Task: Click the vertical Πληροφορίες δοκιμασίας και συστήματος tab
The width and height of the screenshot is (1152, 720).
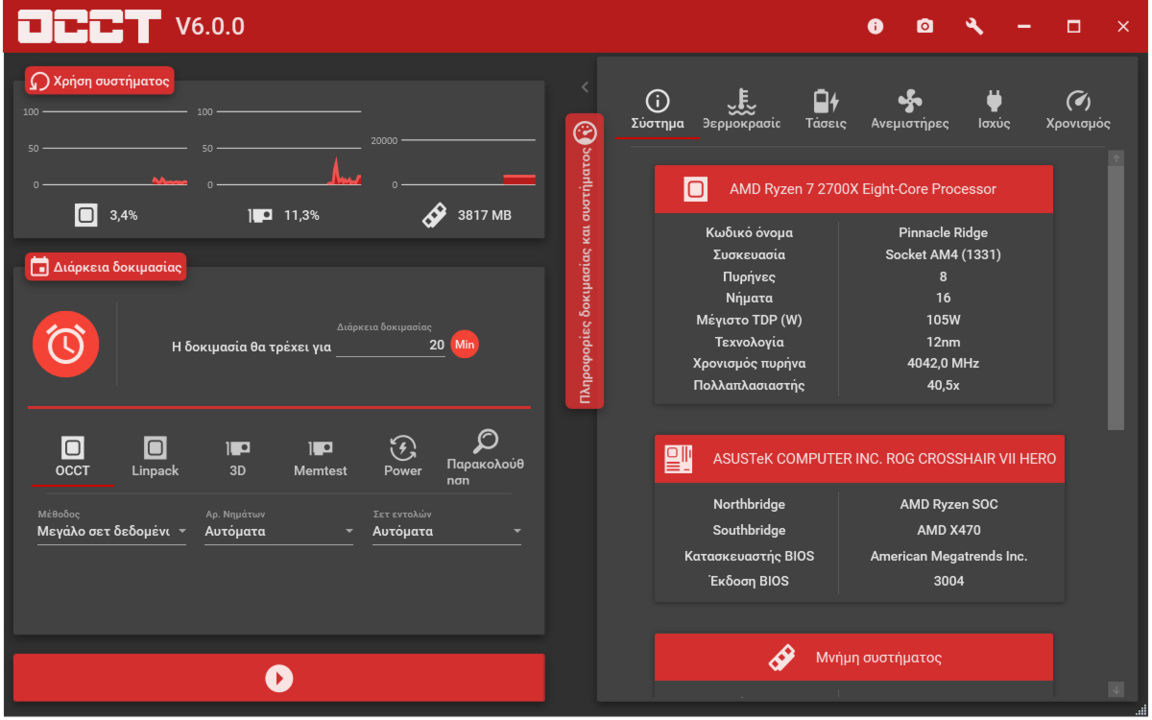Action: click(585, 261)
